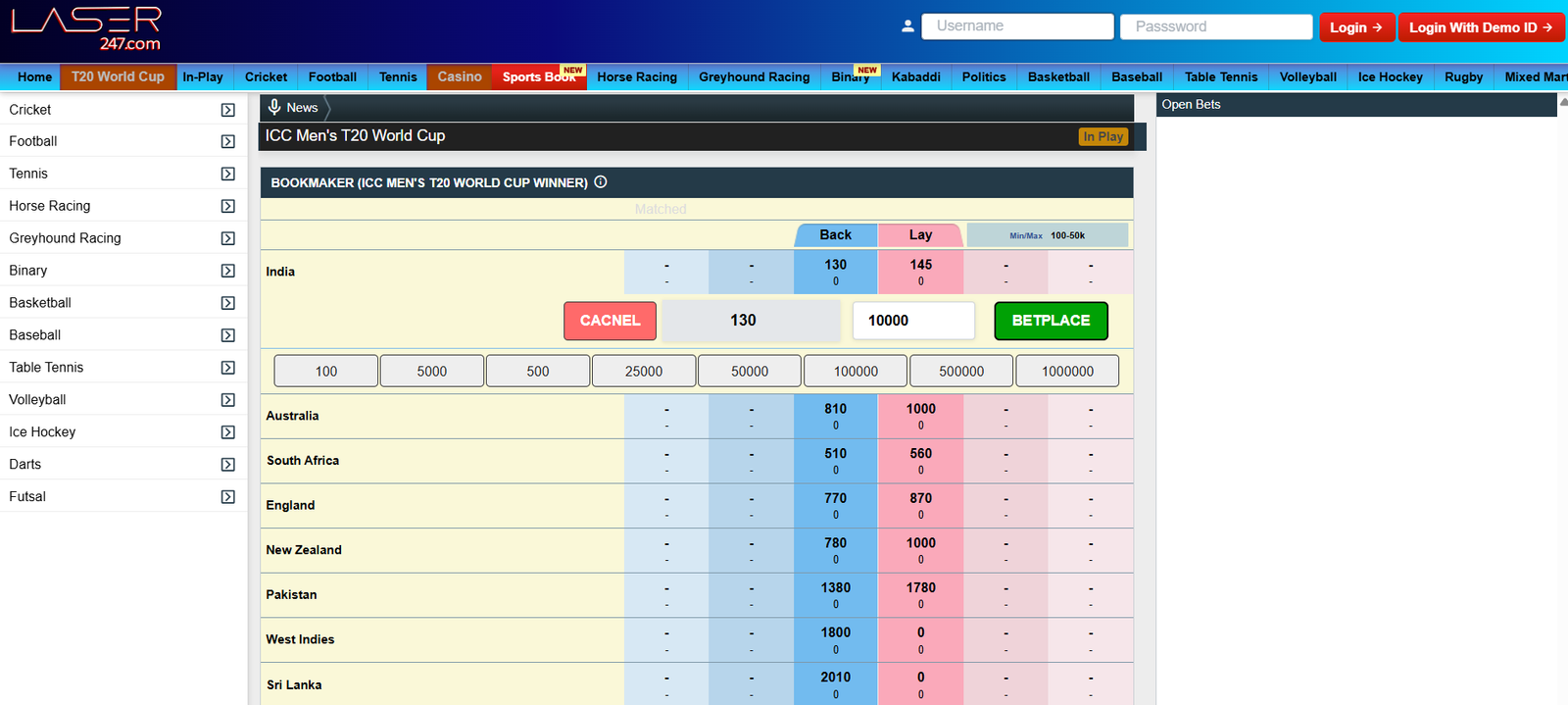Open Cricket in the left sidebar
This screenshot has width=1568, height=705.
pyautogui.click(x=30, y=110)
